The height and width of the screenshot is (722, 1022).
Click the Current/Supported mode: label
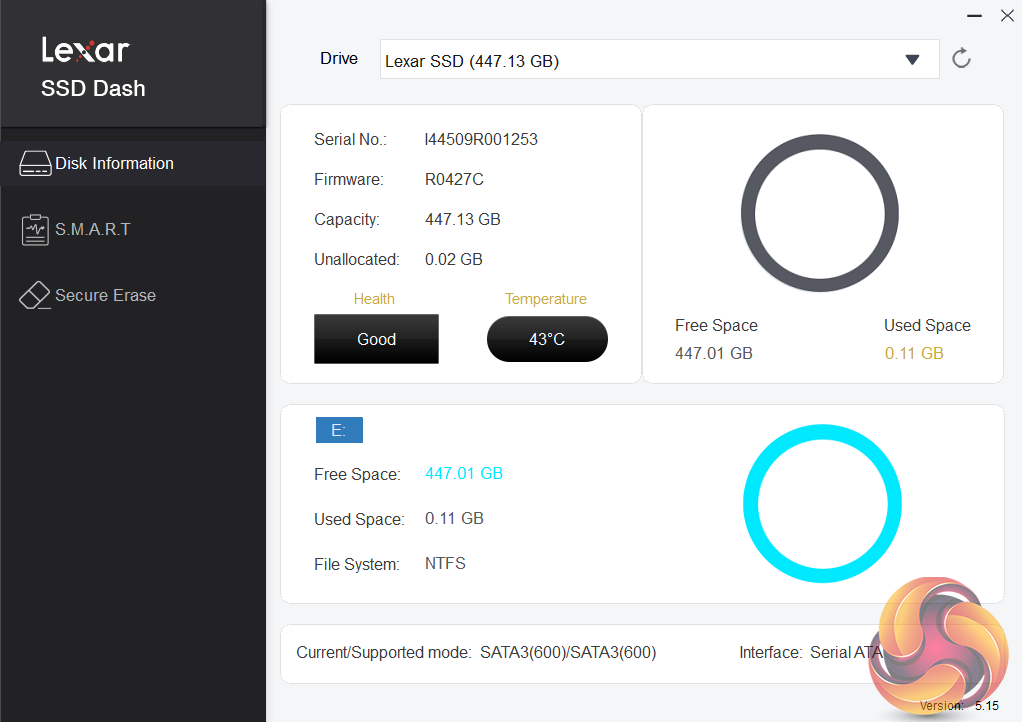pyautogui.click(x=384, y=652)
